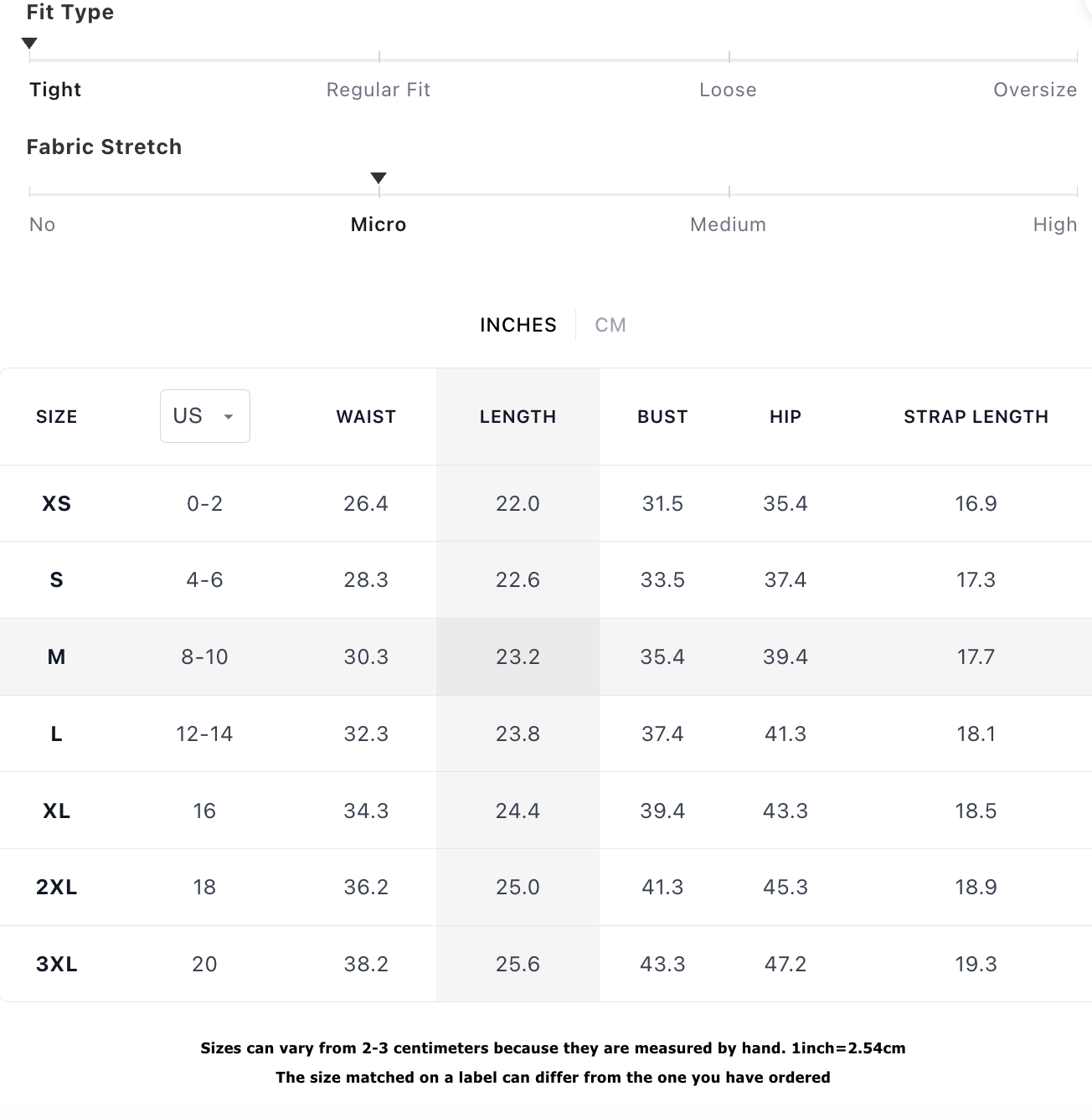
Task: Switch measurement units to CM
Action: (x=610, y=325)
